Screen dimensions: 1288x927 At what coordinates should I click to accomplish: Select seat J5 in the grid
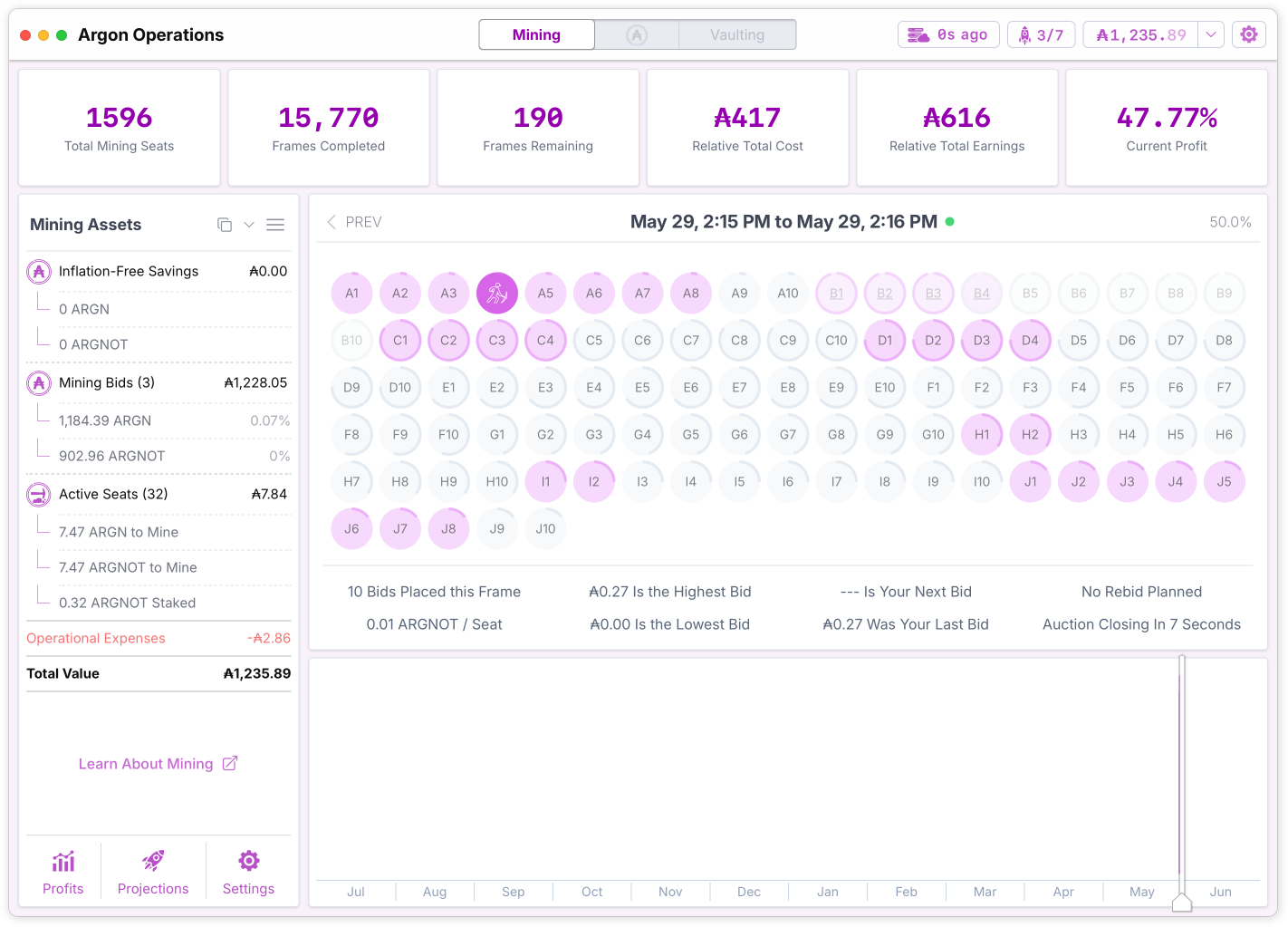click(1224, 481)
